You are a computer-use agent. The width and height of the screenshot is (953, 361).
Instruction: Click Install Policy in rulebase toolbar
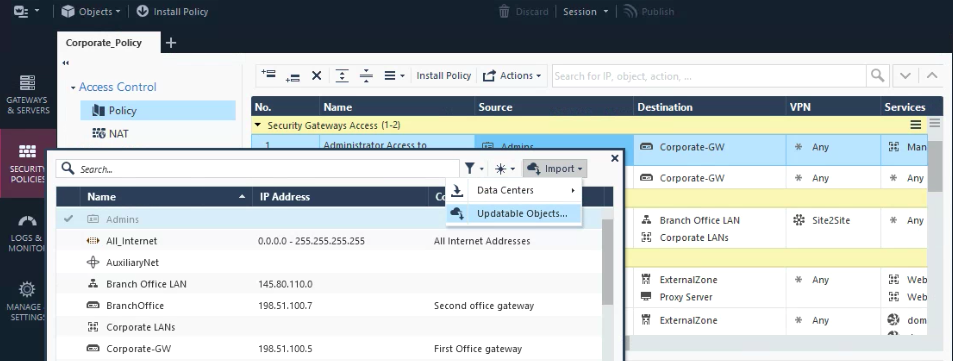tap(444, 75)
